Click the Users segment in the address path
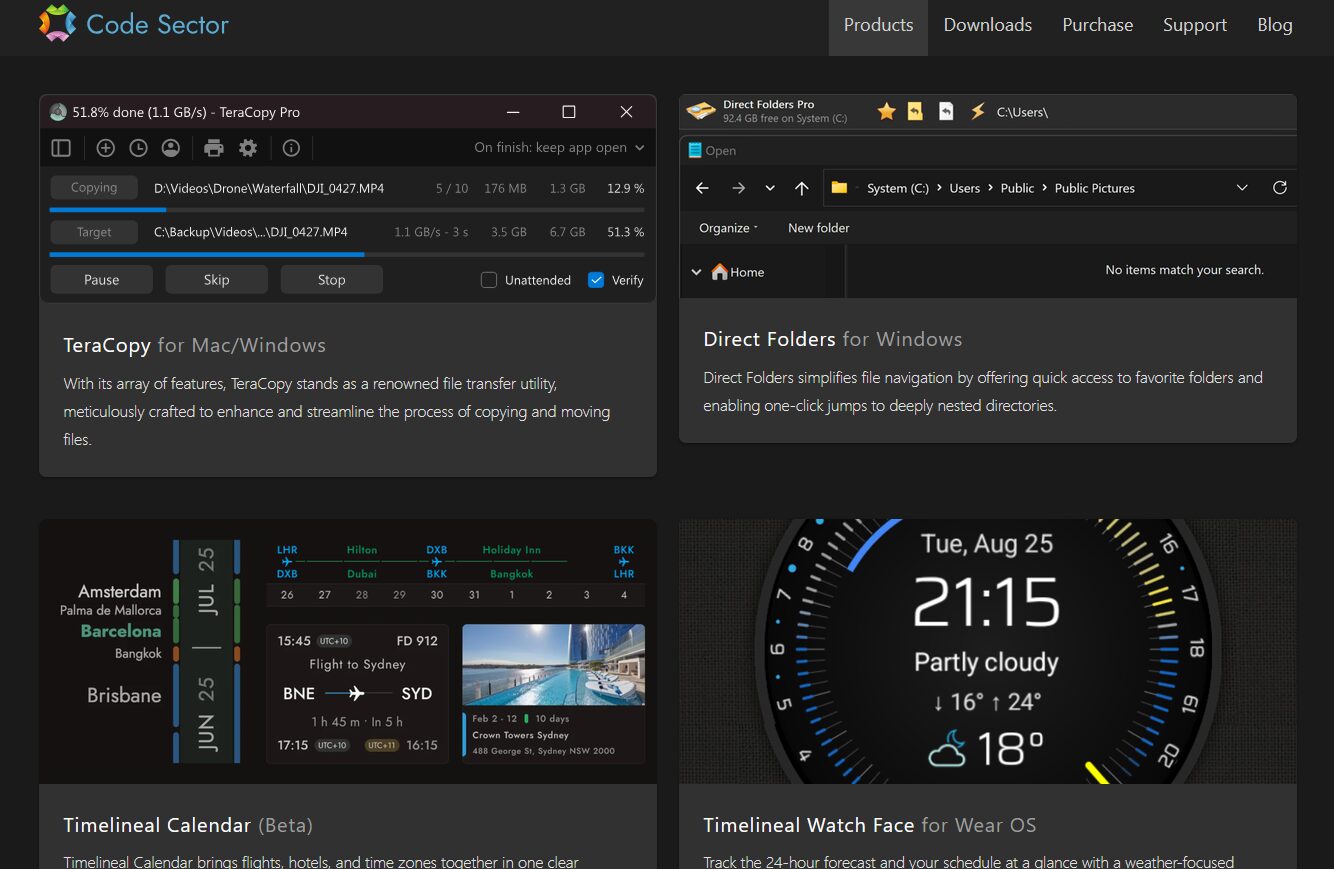 (x=965, y=188)
